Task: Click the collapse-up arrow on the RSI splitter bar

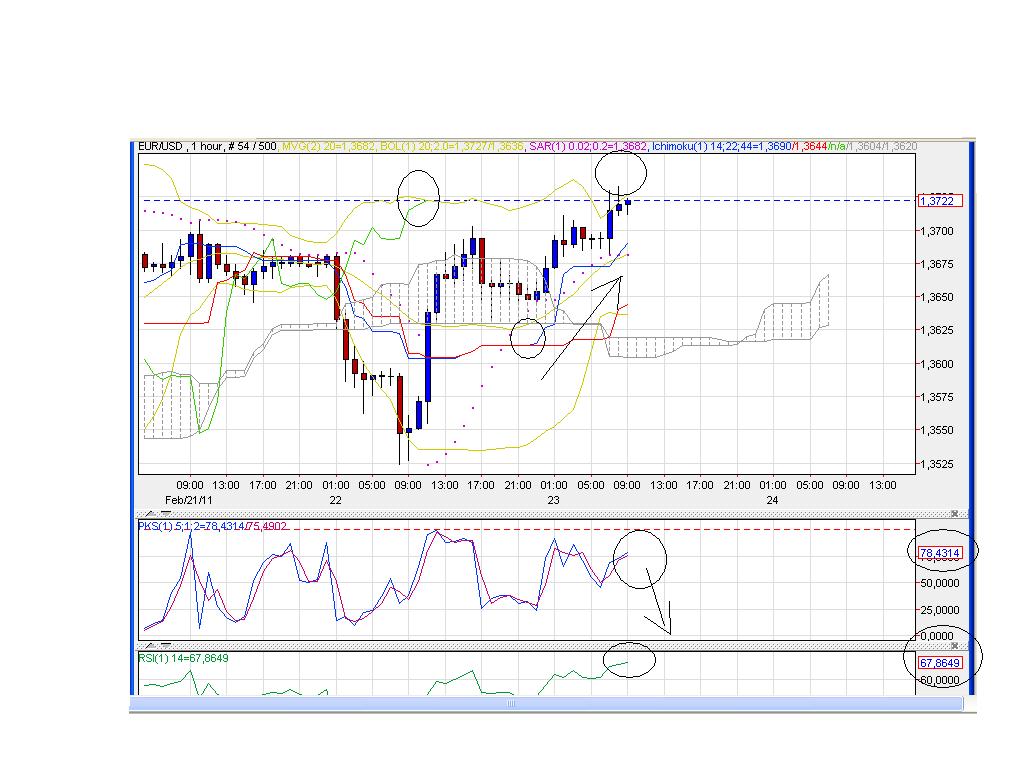Action: (150, 646)
